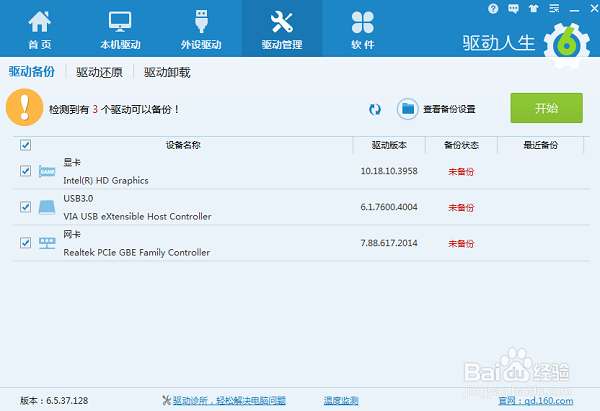Open the 温度监测 link
The width and height of the screenshot is (600, 411).
point(341,400)
